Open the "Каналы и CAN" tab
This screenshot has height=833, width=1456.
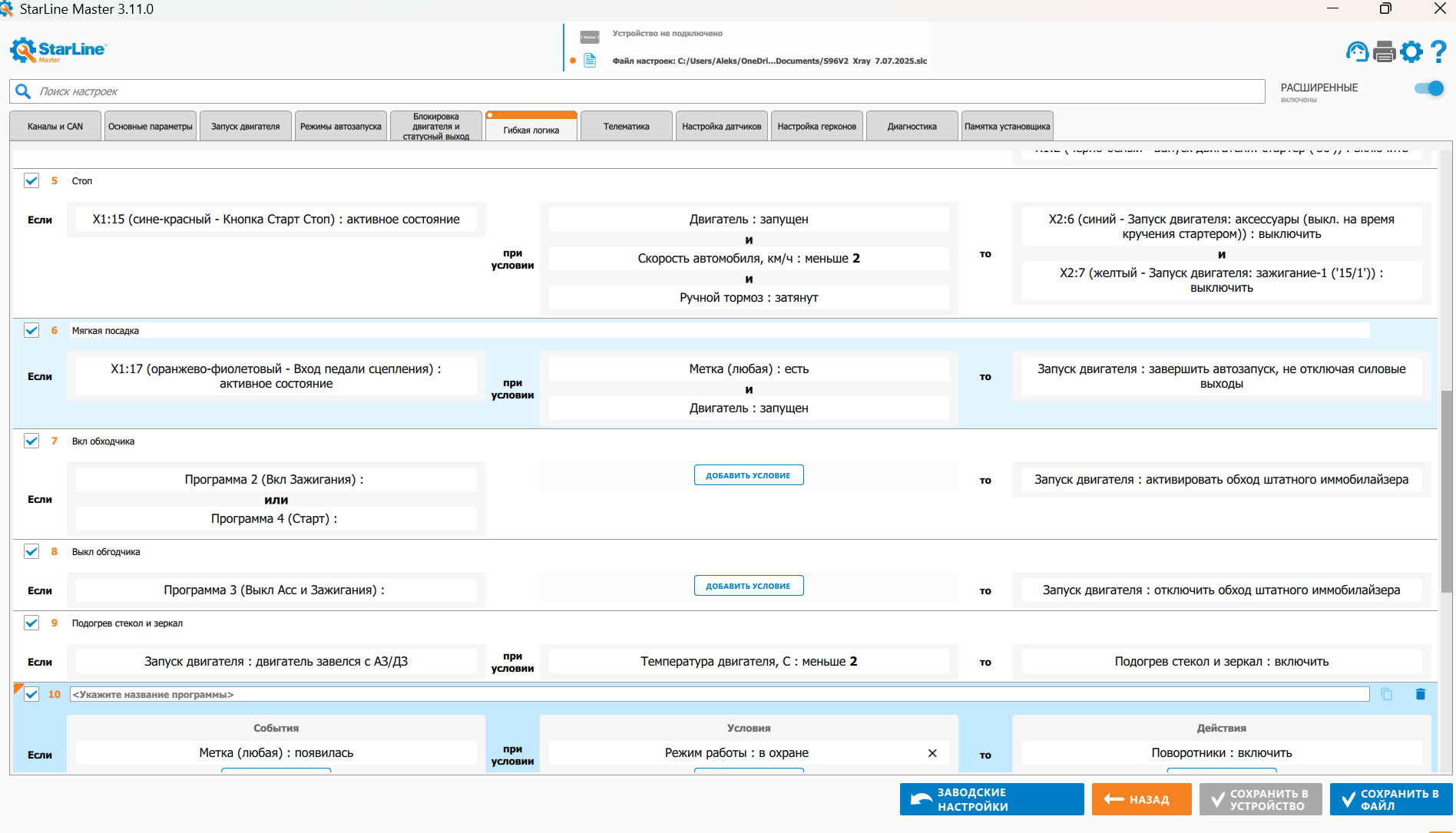(55, 127)
